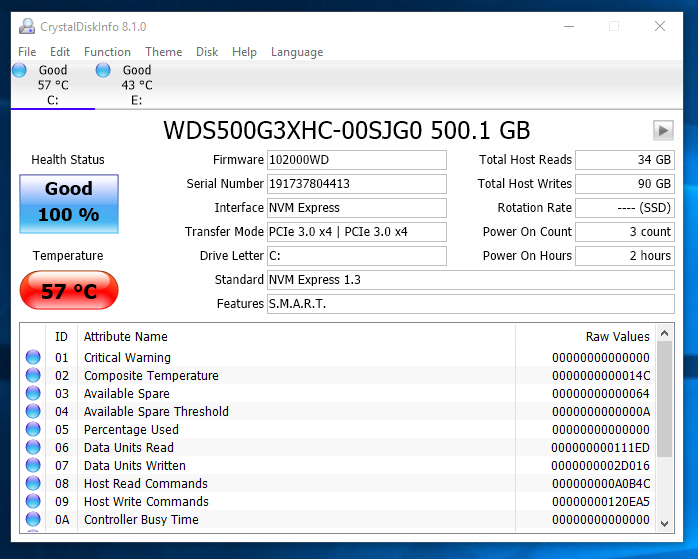Click the Rotation Rate value field
The image size is (698, 559).
click(x=625, y=208)
